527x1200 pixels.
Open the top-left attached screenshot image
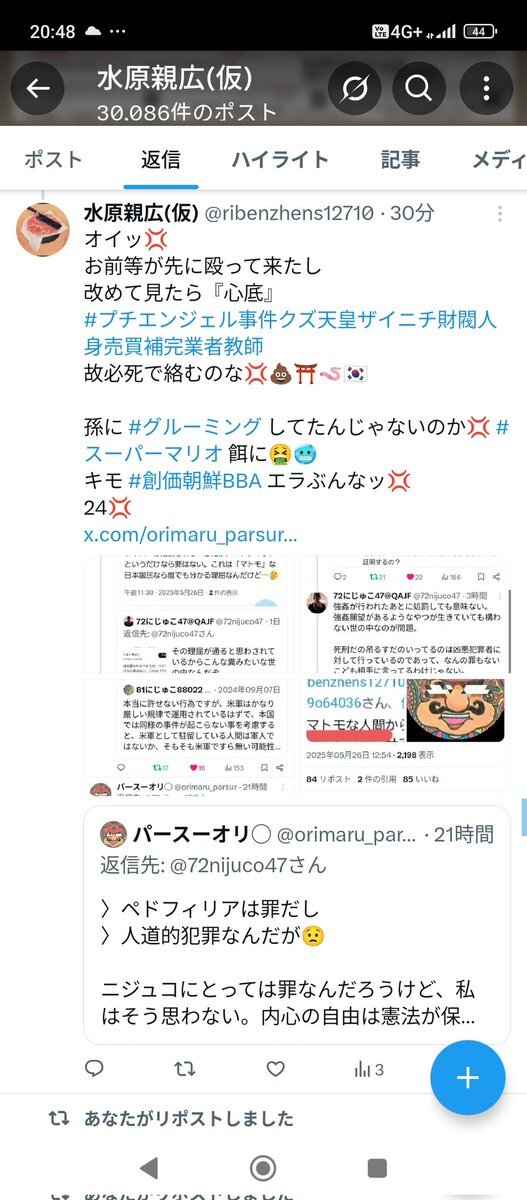pos(189,613)
